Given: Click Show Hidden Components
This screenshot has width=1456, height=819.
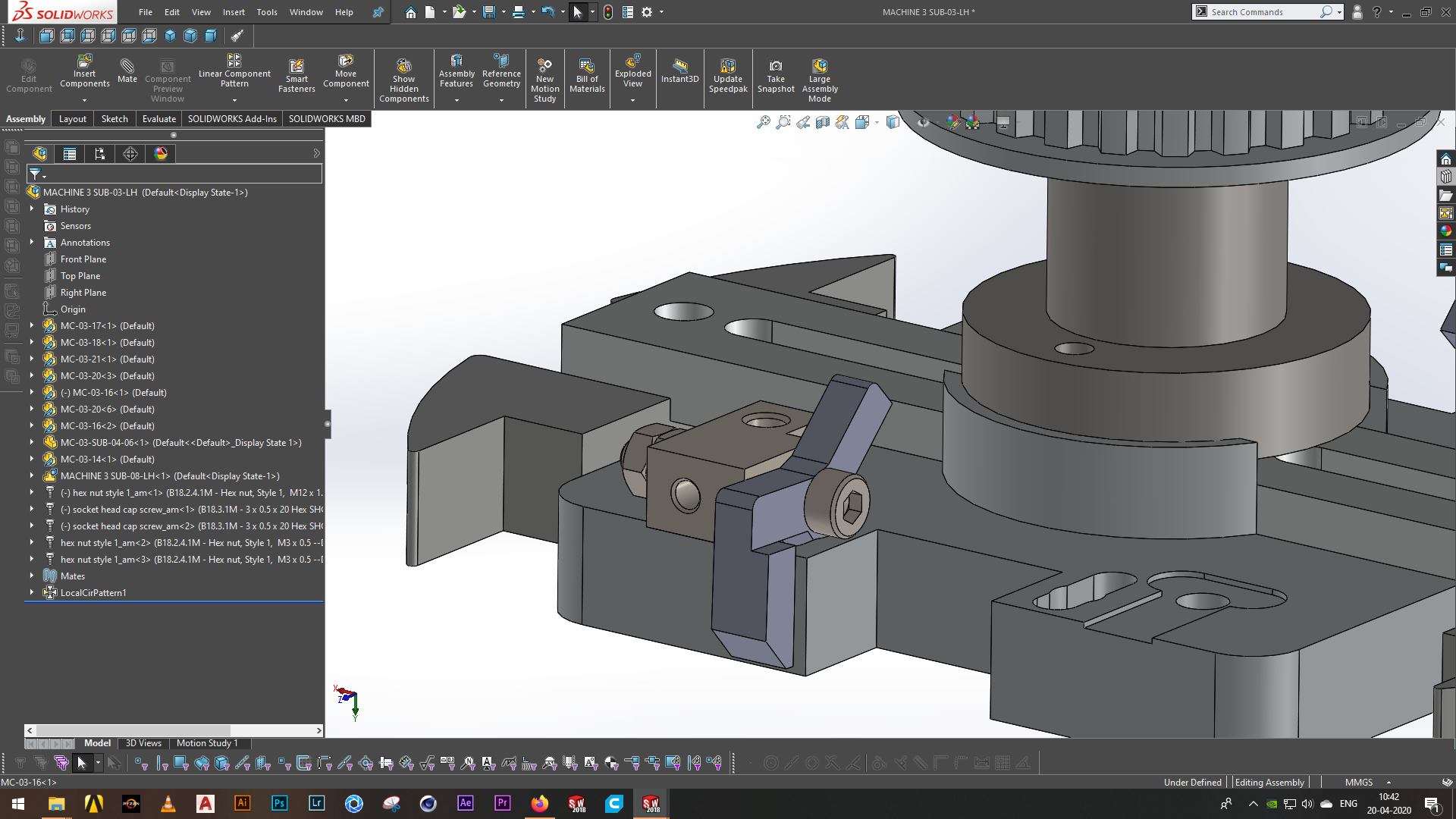Looking at the screenshot, I should (404, 80).
